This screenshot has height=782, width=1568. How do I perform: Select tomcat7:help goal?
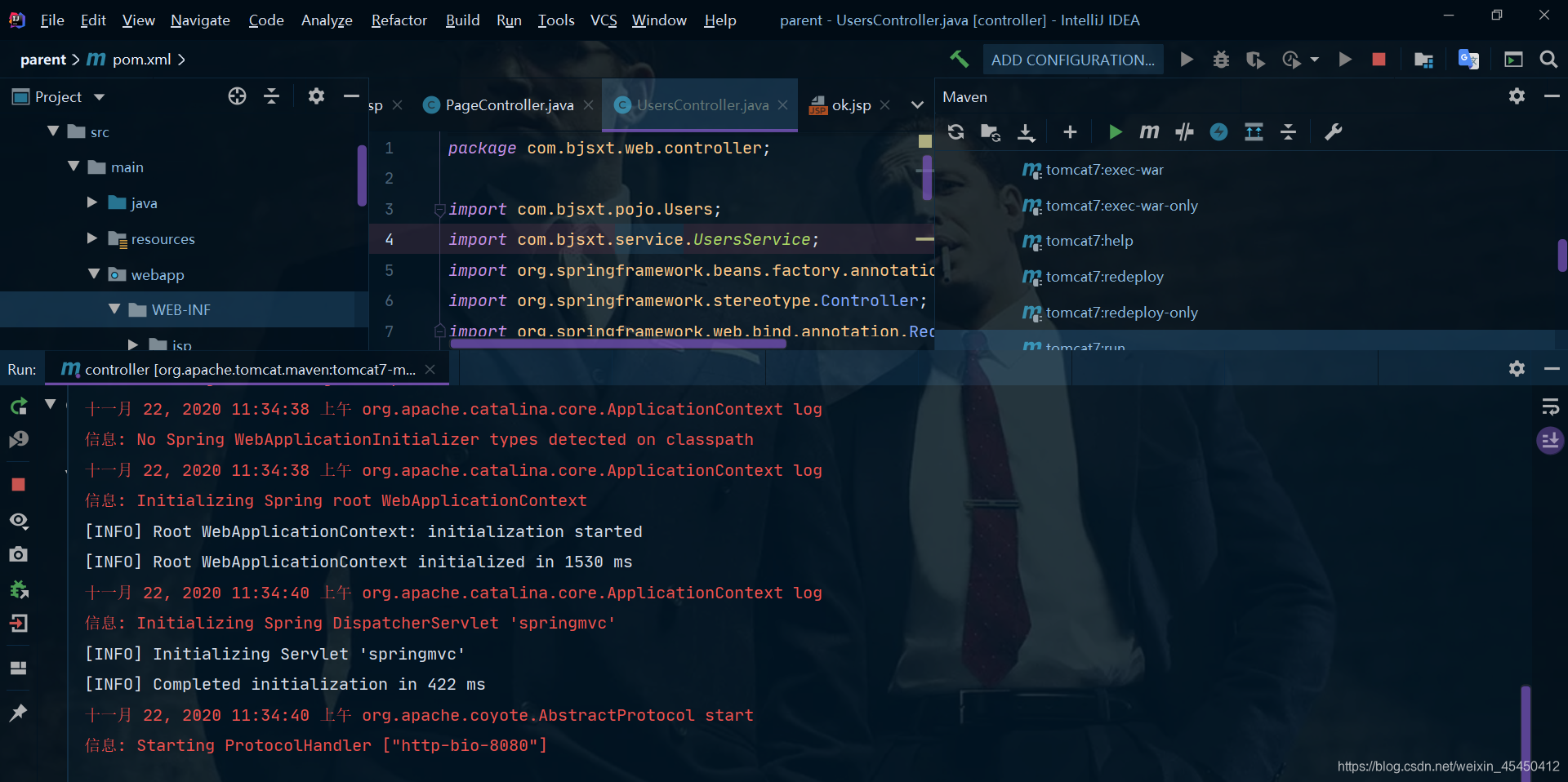[1089, 241]
